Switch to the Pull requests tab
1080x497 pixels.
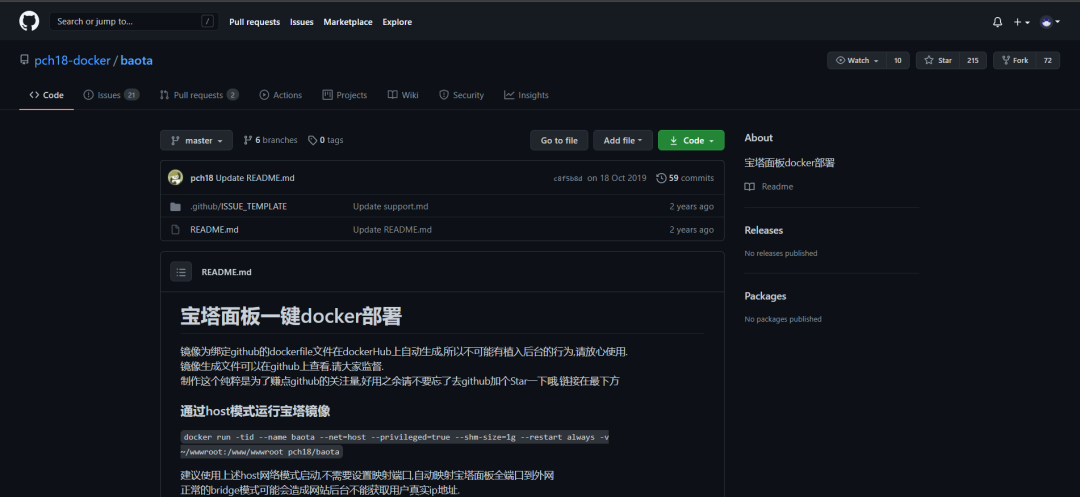click(x=198, y=95)
